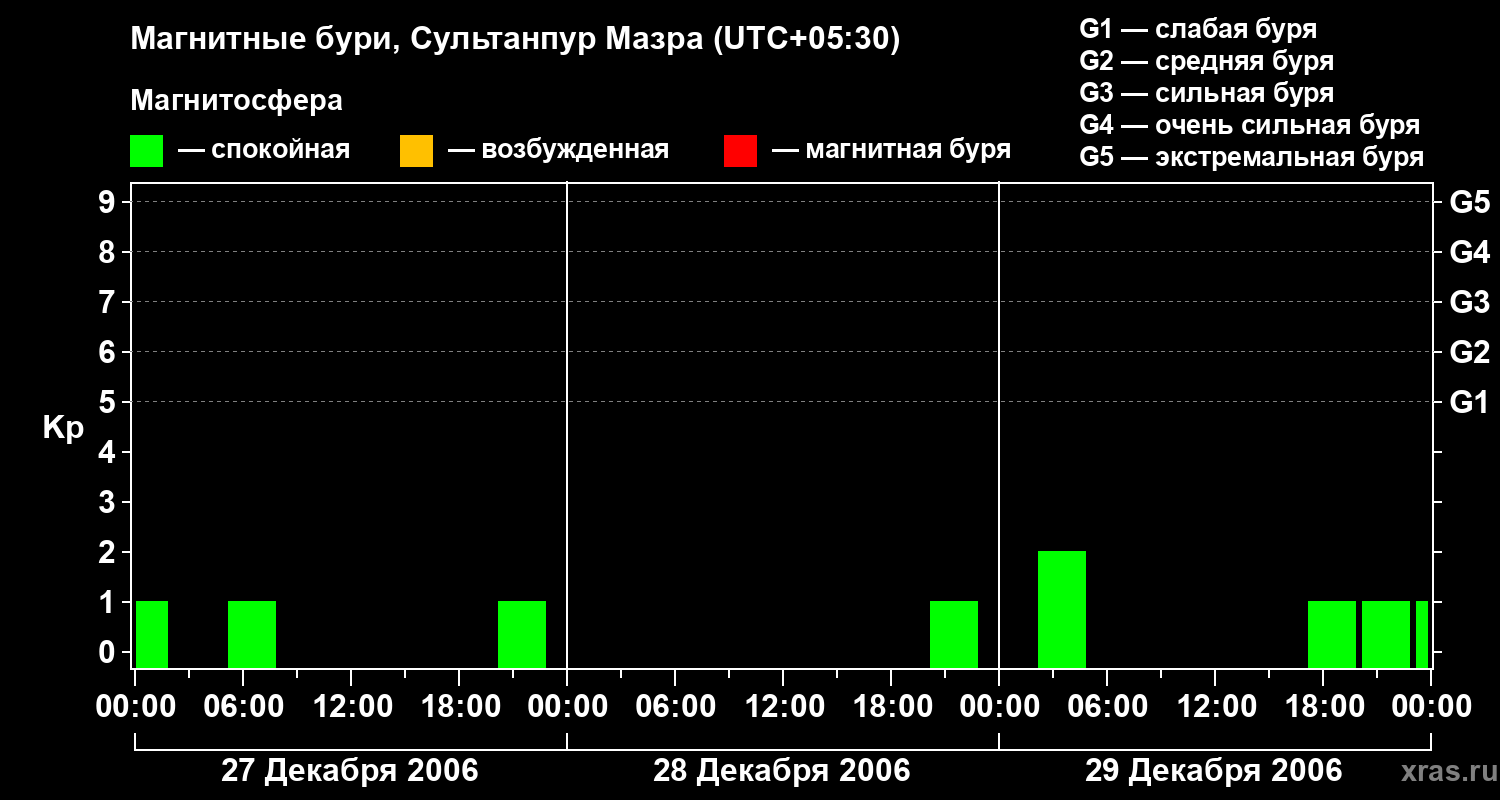
Task: Click the G2 label on the right axis
Action: click(1469, 352)
